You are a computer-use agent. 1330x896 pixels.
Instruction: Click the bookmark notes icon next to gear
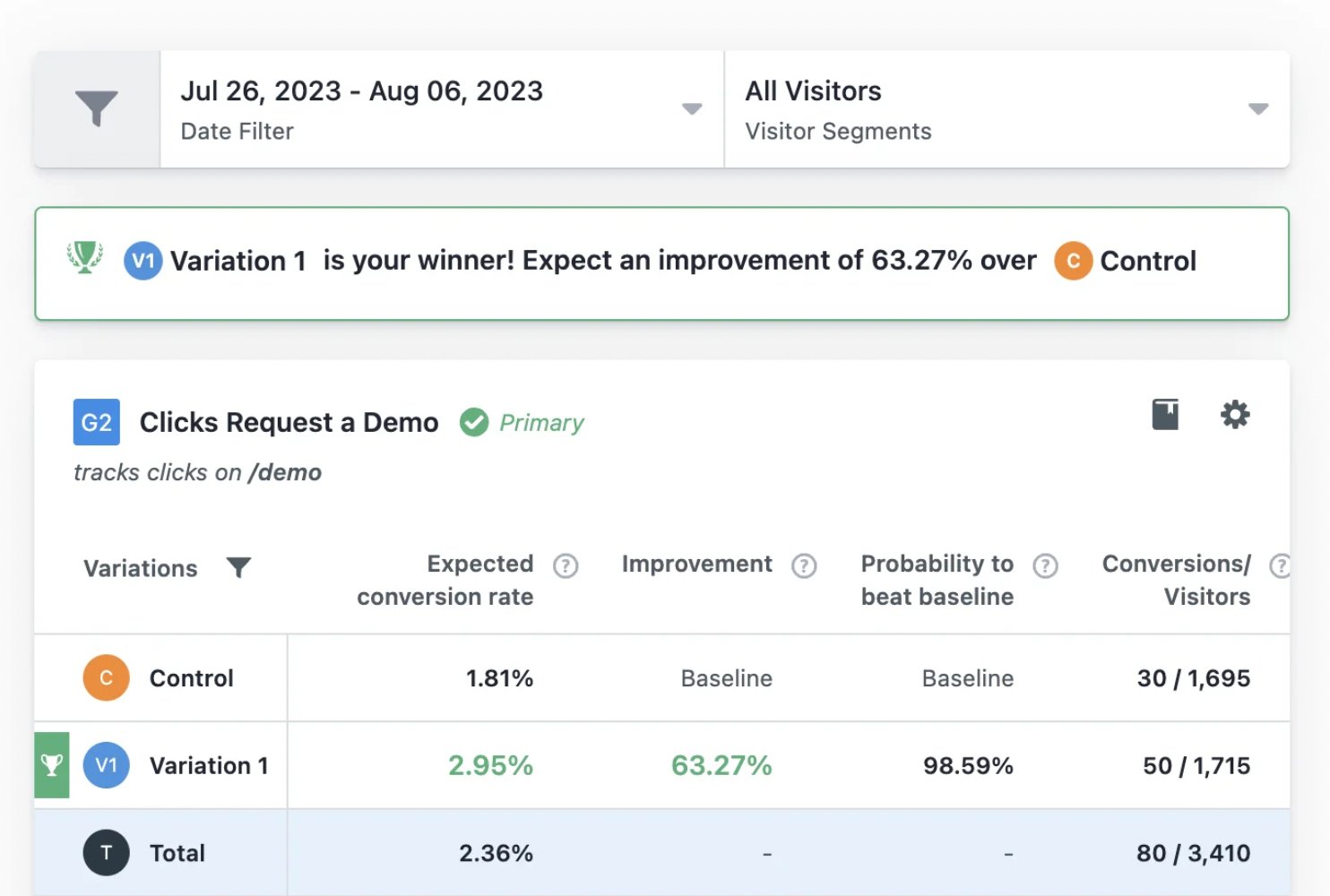click(1165, 414)
